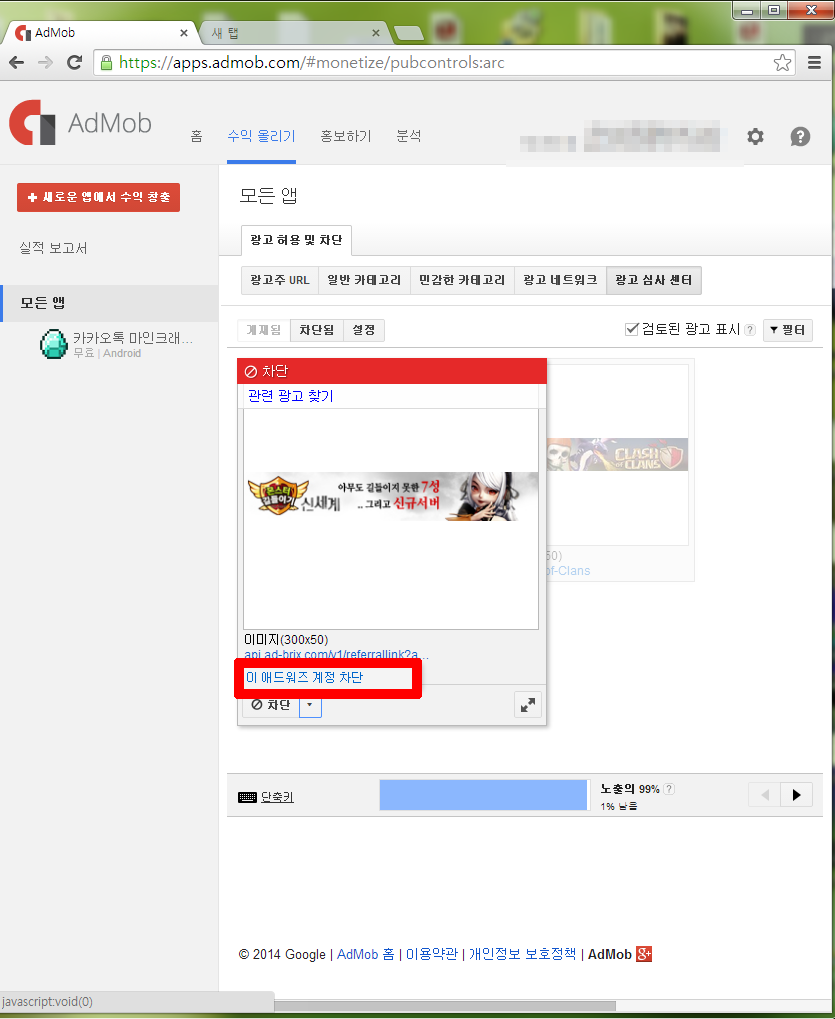This screenshot has height=1019, width=835.
Task: Switch to the 일반 카테고리 tab
Action: pos(364,280)
